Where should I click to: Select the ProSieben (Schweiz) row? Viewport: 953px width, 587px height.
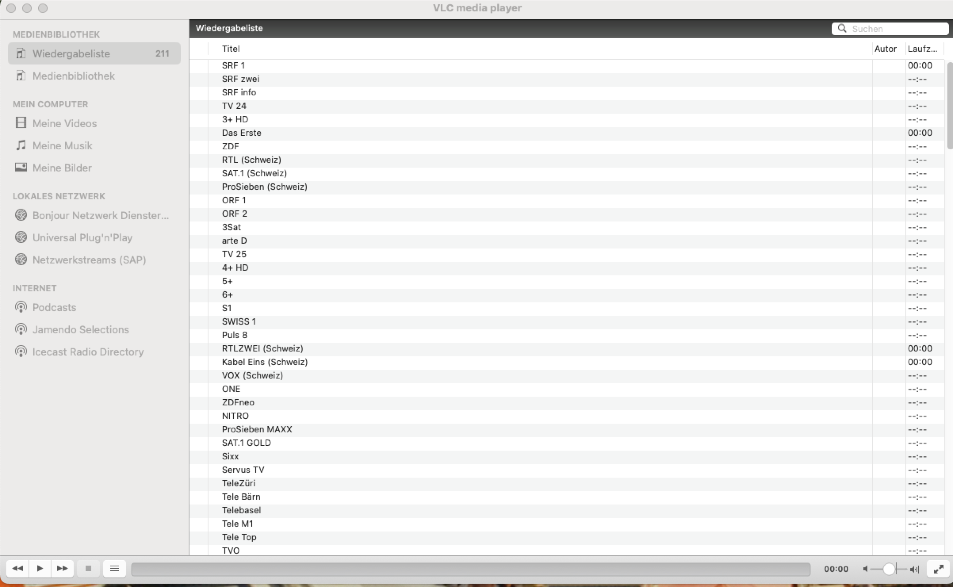click(x=567, y=187)
